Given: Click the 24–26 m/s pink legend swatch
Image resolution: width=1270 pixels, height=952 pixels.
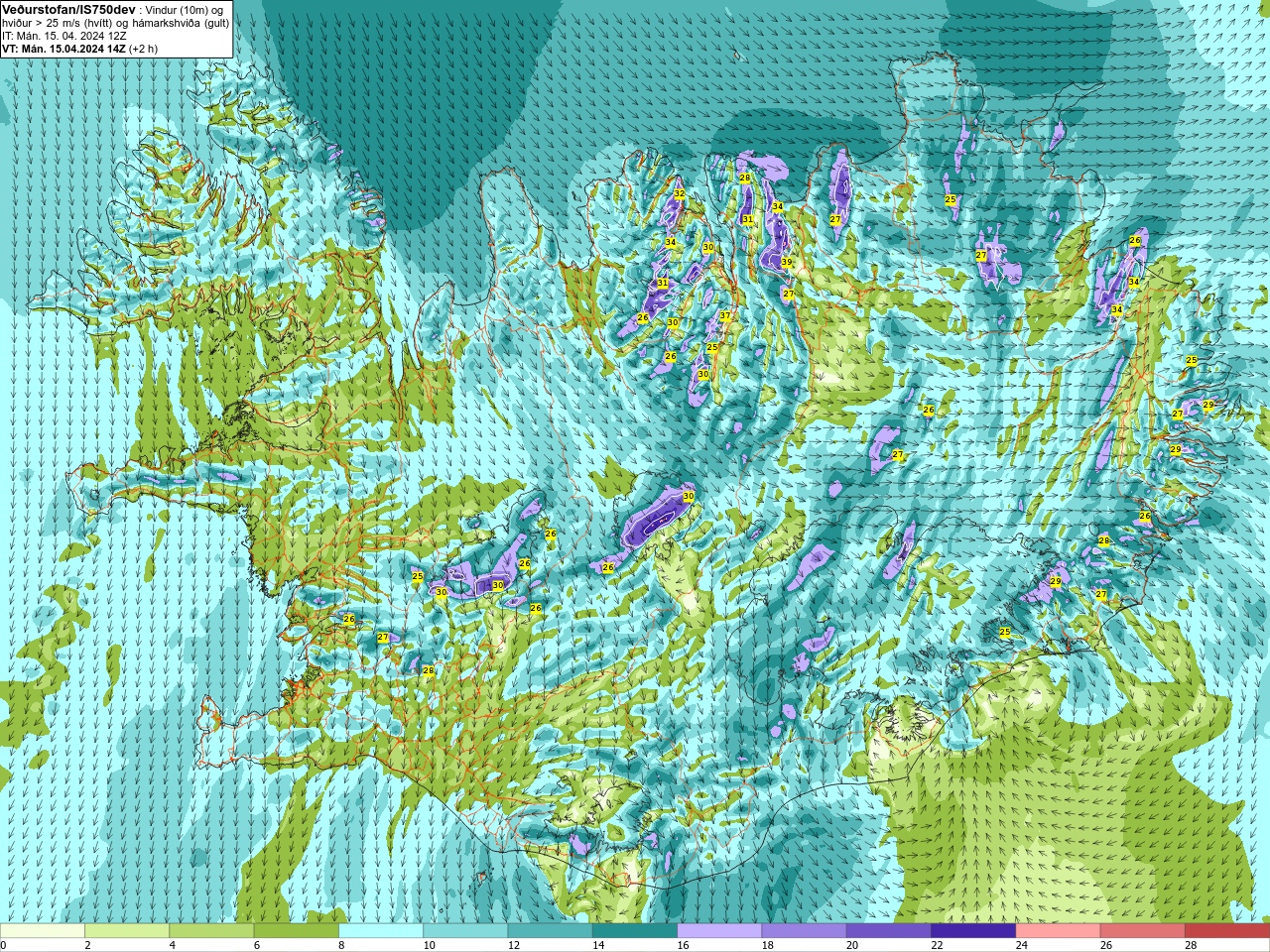Looking at the screenshot, I should click(x=1059, y=931).
